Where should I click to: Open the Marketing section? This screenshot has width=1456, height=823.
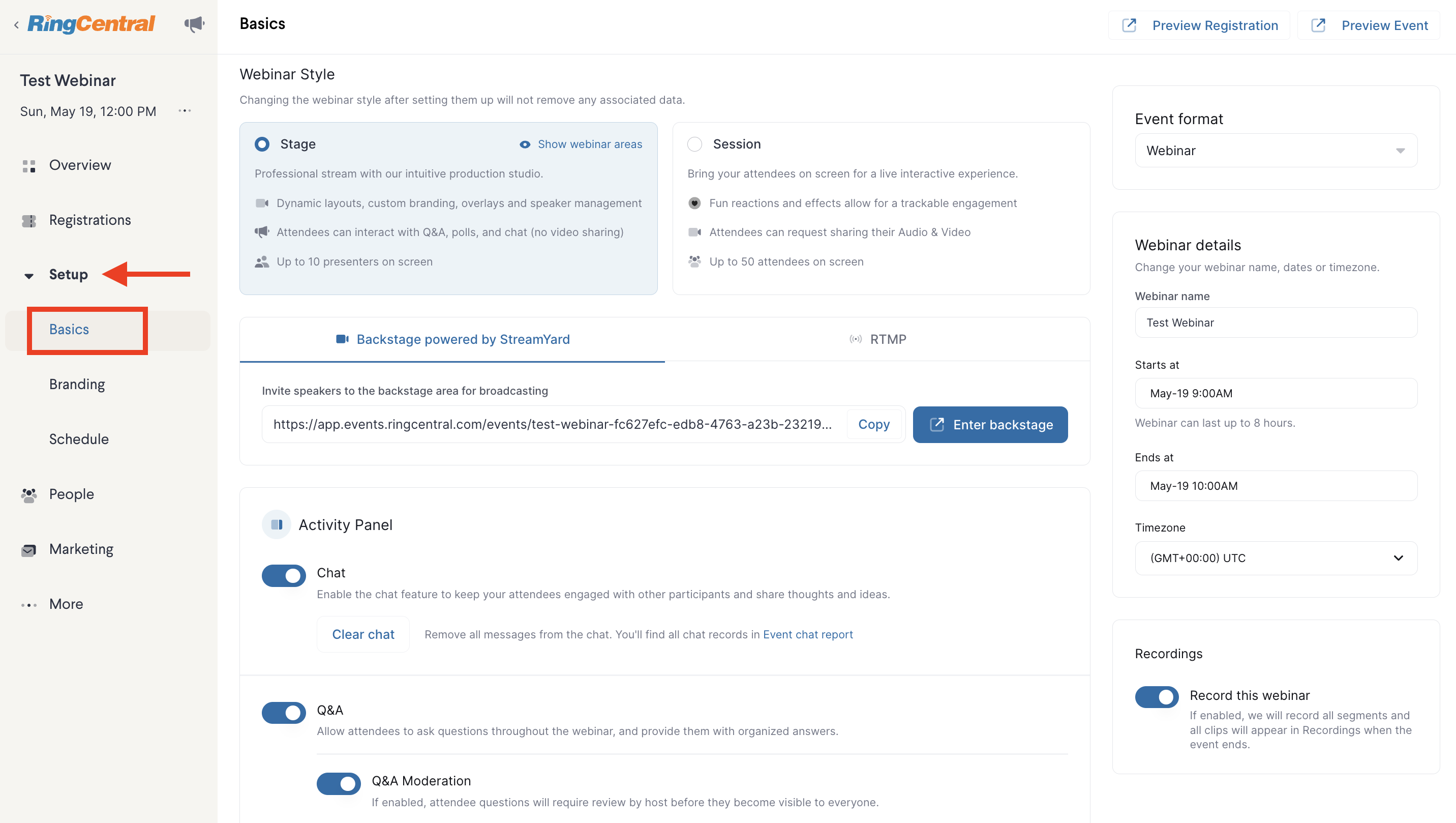click(81, 548)
